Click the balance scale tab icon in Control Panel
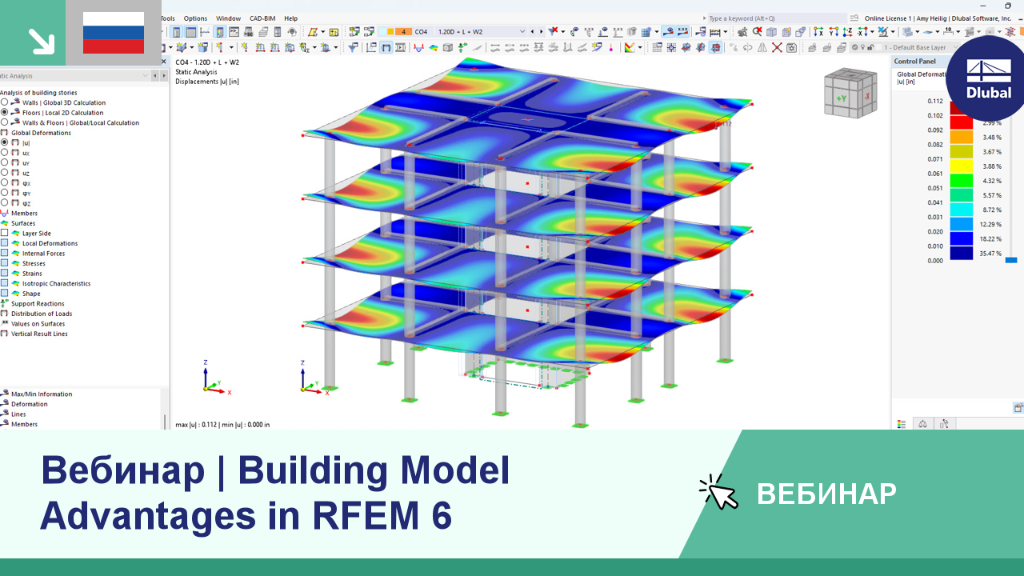This screenshot has width=1024, height=576. pyautogui.click(x=923, y=424)
